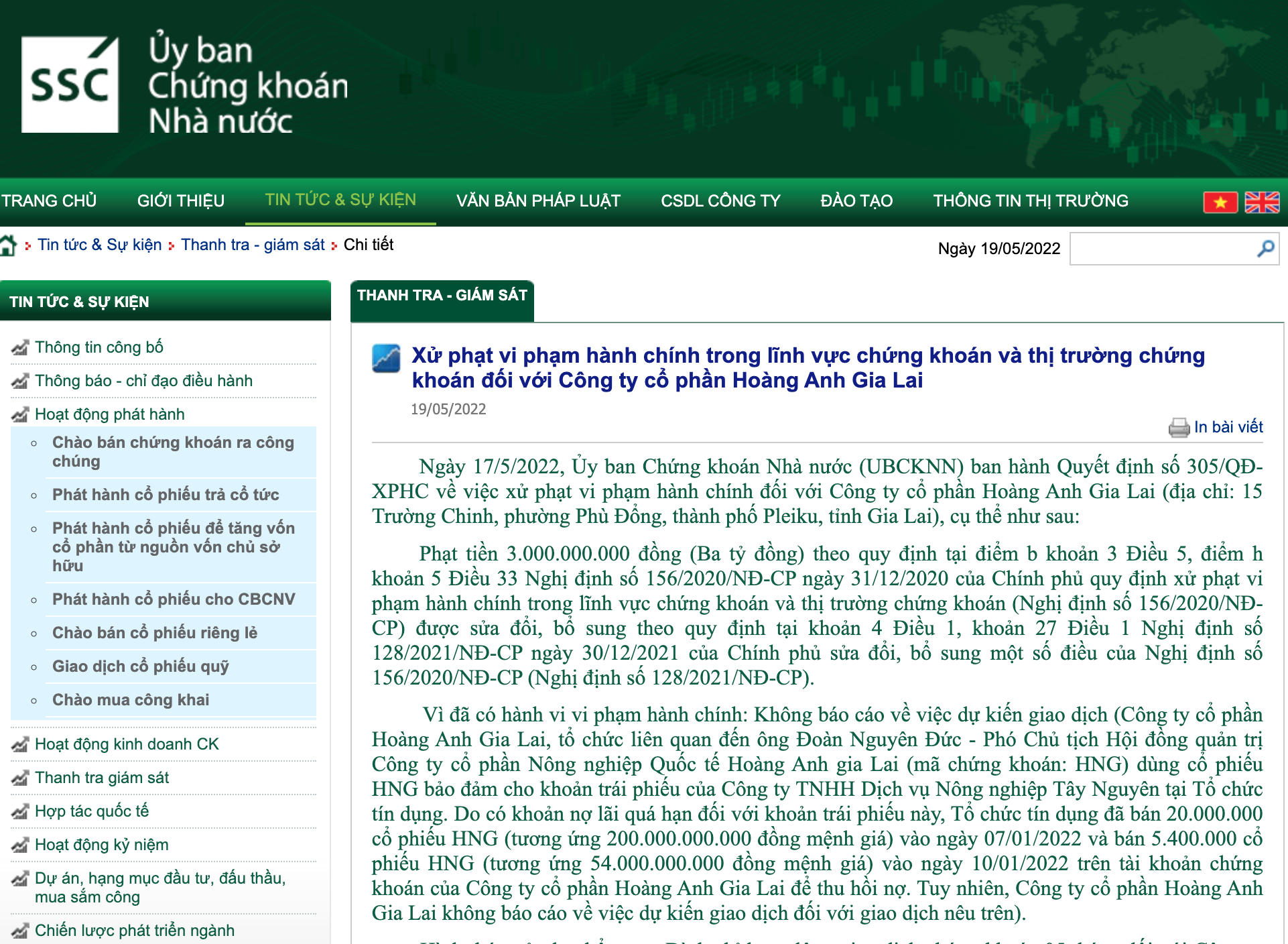Open Giao dịch cổ phiếu quỹ
The image size is (1288, 944).
click(x=141, y=666)
